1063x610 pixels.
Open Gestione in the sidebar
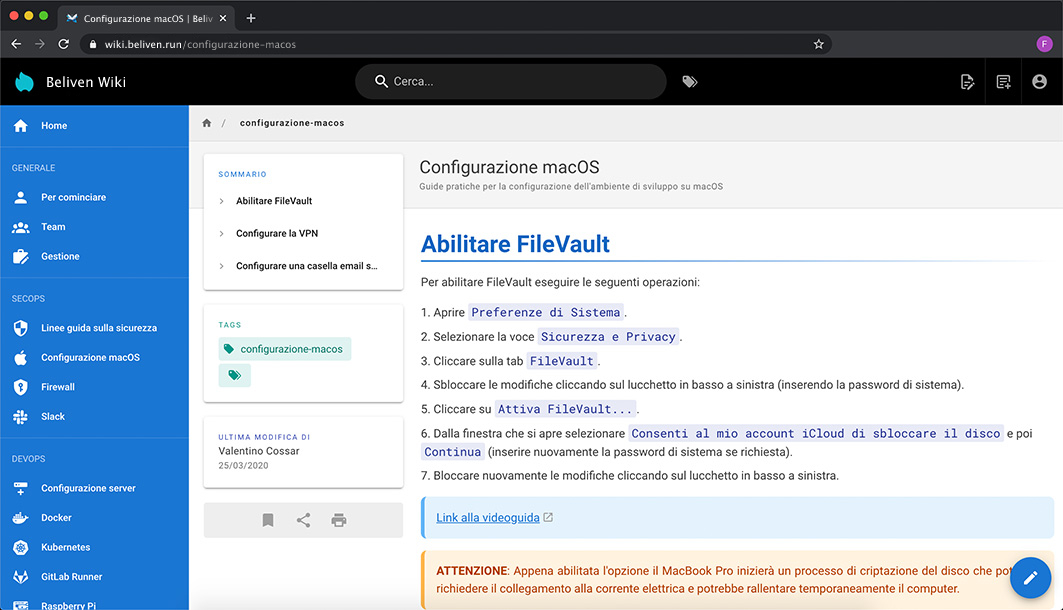(94, 256)
